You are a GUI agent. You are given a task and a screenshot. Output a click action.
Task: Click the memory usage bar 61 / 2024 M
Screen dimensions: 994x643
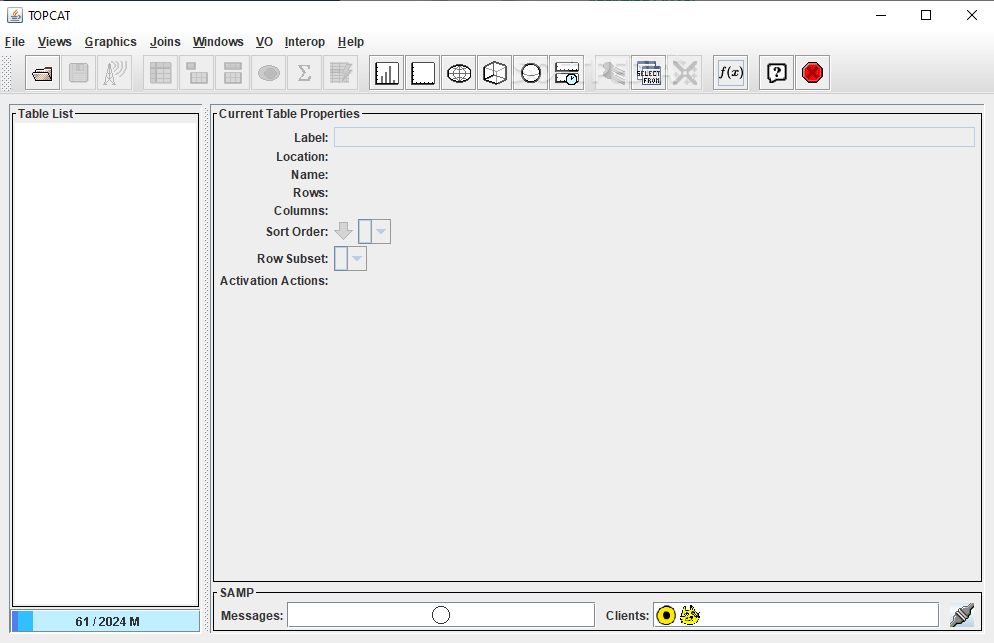(105, 621)
